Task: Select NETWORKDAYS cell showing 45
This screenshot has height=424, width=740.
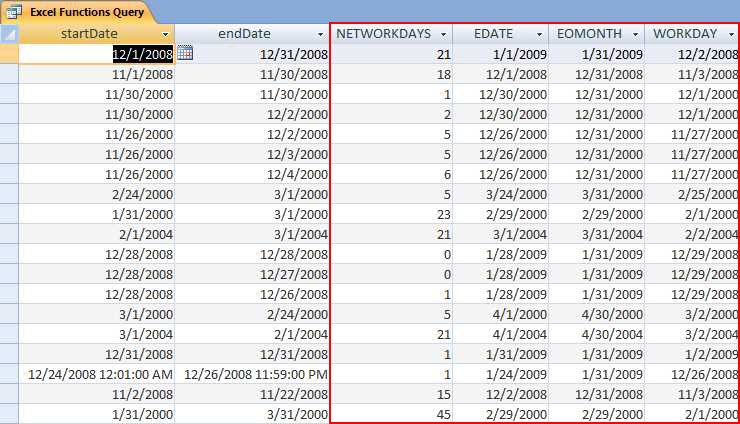Action: pyautogui.click(x=391, y=414)
